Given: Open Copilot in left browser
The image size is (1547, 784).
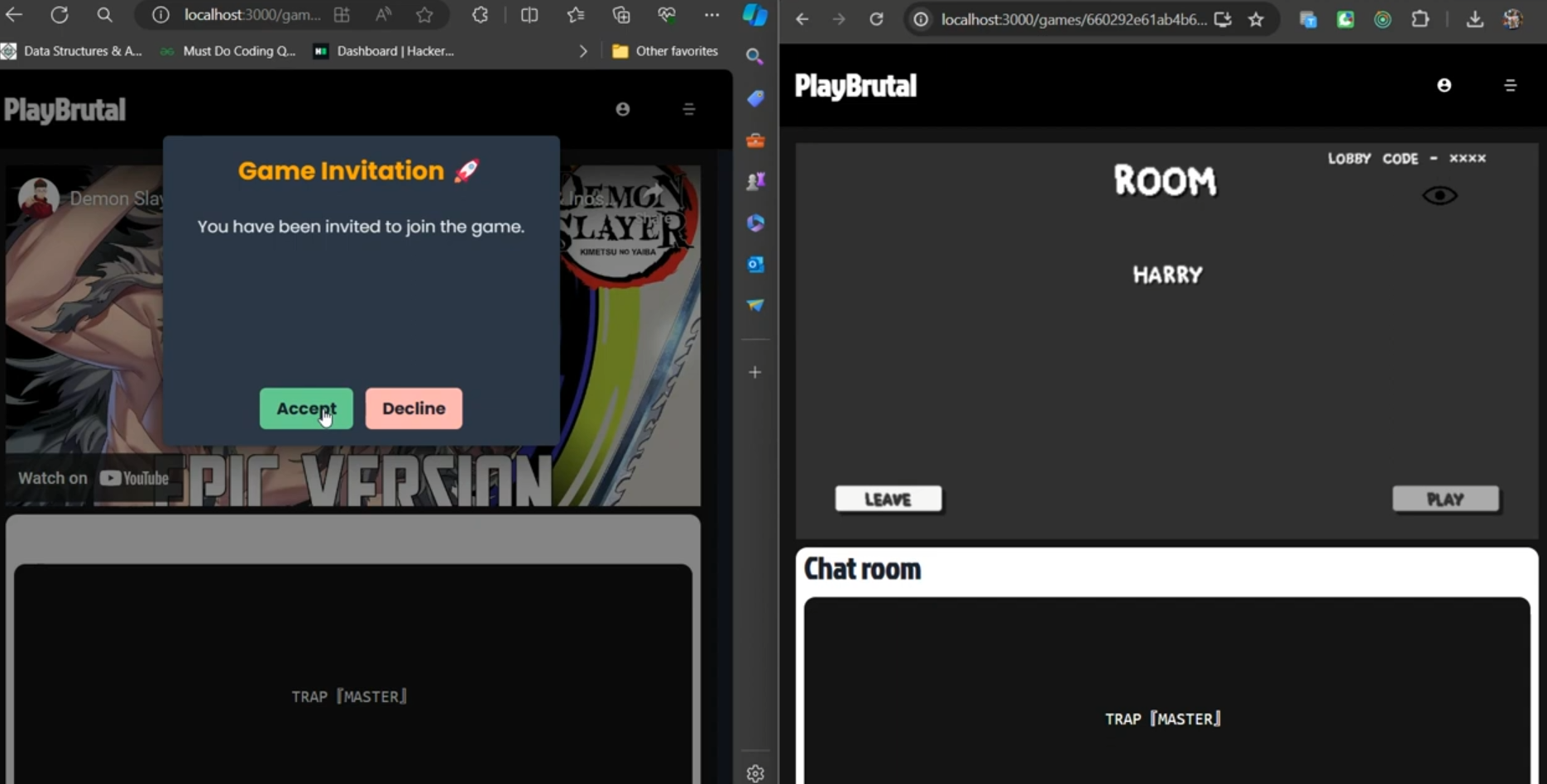Looking at the screenshot, I should pos(754,15).
